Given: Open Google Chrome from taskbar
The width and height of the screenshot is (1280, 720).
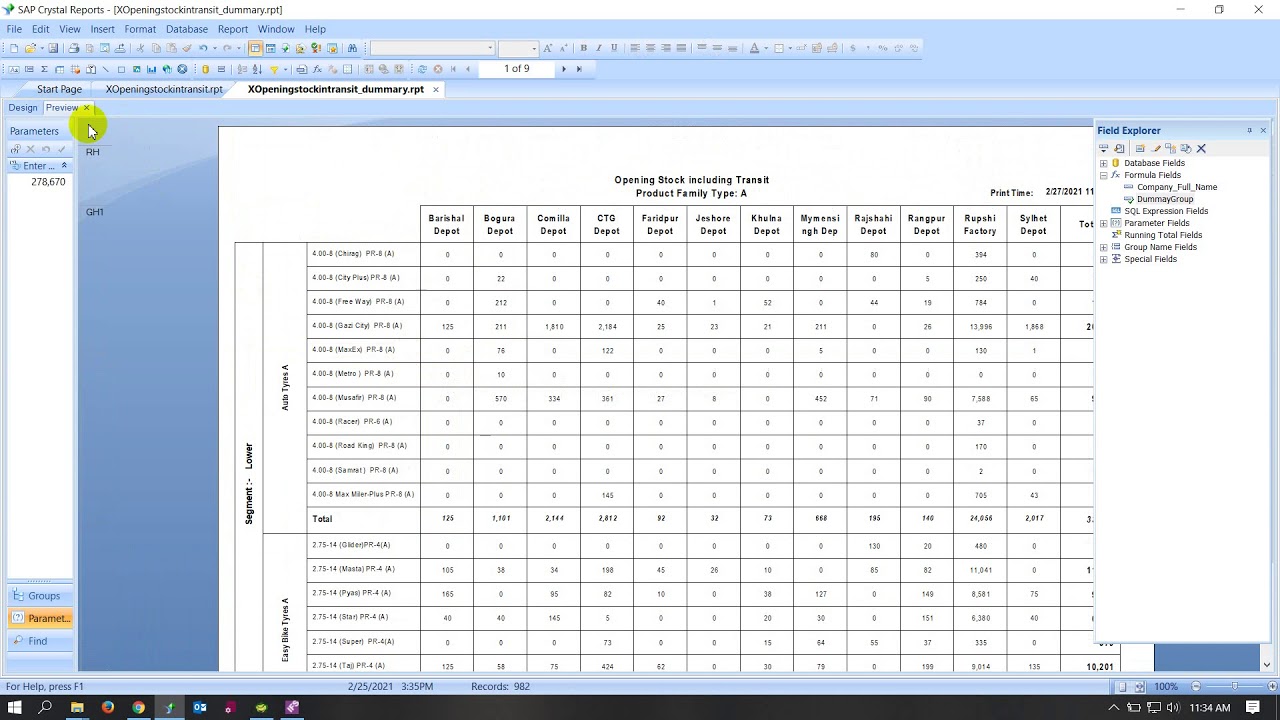Looking at the screenshot, I should 138,707.
